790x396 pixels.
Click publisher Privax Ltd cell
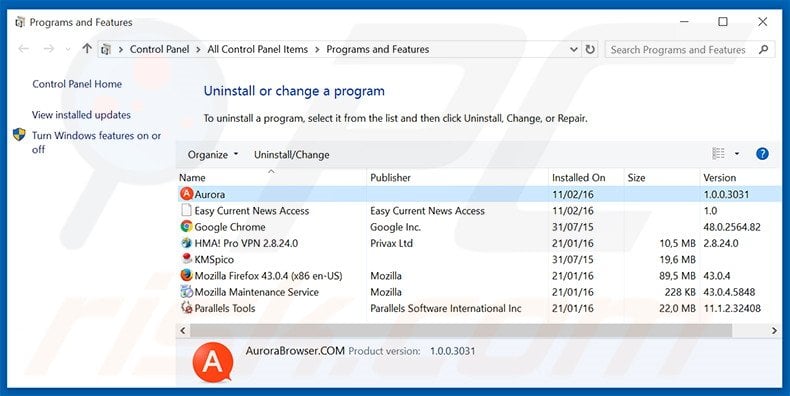(x=391, y=243)
